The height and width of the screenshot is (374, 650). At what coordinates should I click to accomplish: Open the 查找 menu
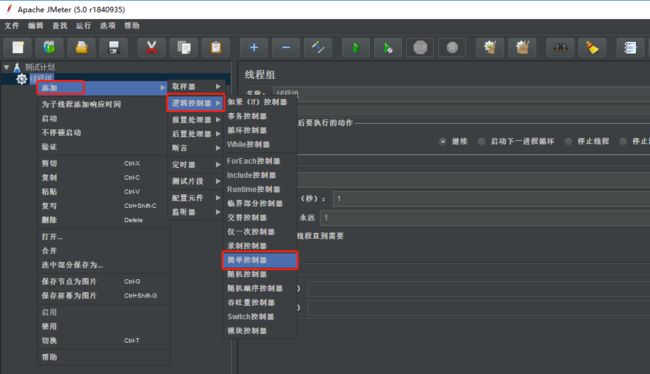click(x=60, y=26)
